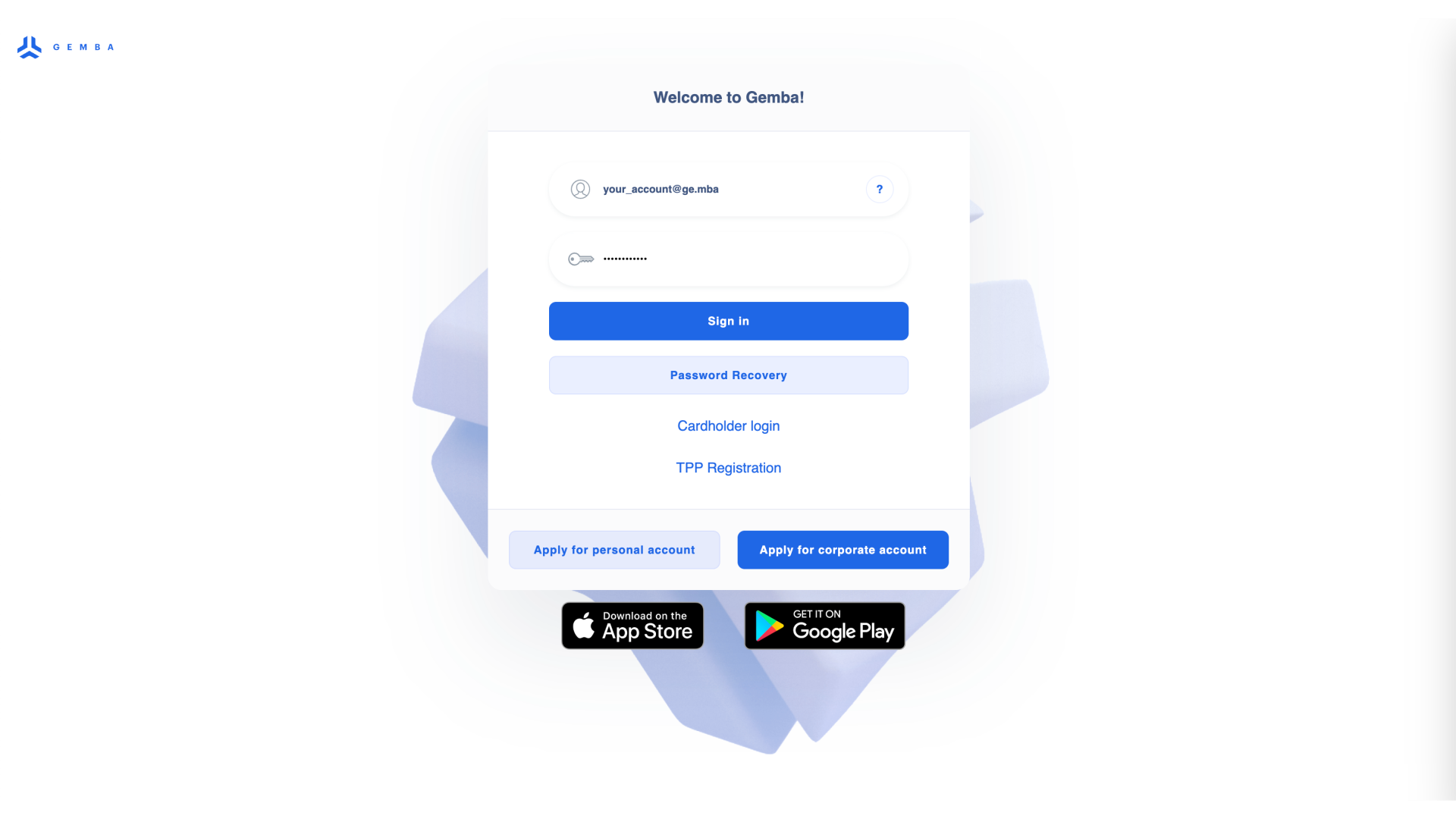This screenshot has height=819, width=1456.
Task: Click the key icon in password field
Action: pos(581,259)
